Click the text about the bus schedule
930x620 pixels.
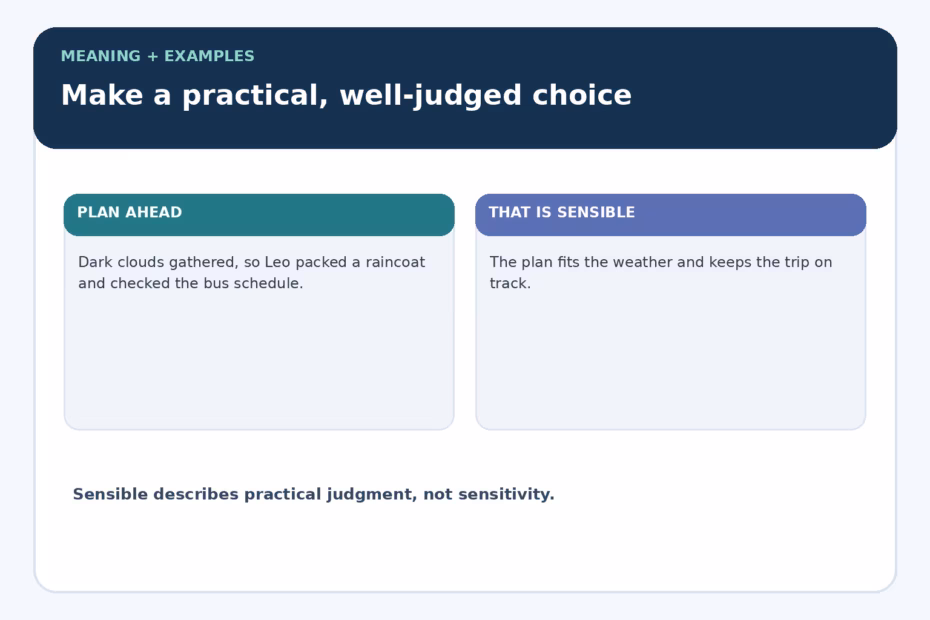coord(190,284)
